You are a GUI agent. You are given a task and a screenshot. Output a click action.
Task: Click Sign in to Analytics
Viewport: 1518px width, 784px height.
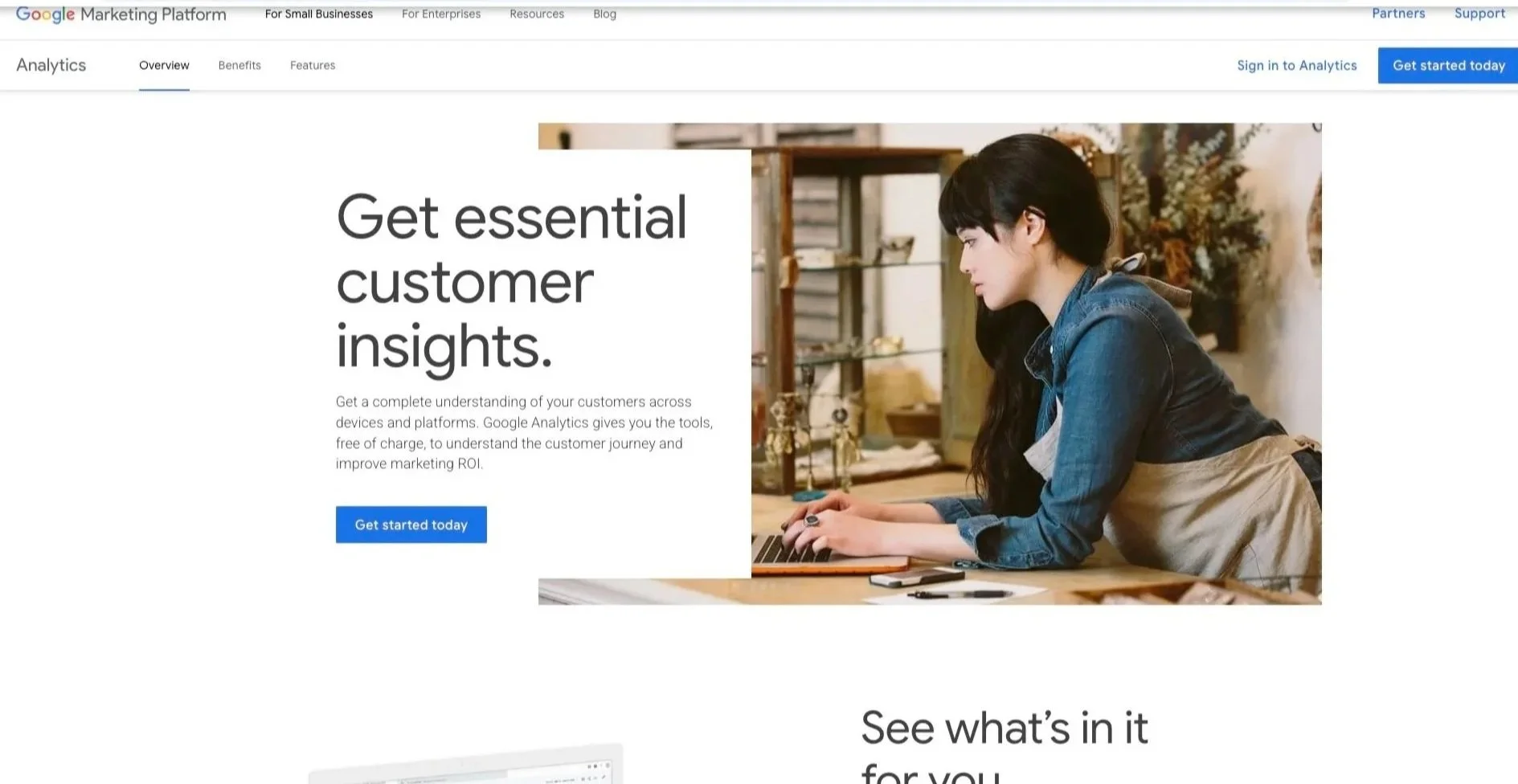pyautogui.click(x=1297, y=66)
